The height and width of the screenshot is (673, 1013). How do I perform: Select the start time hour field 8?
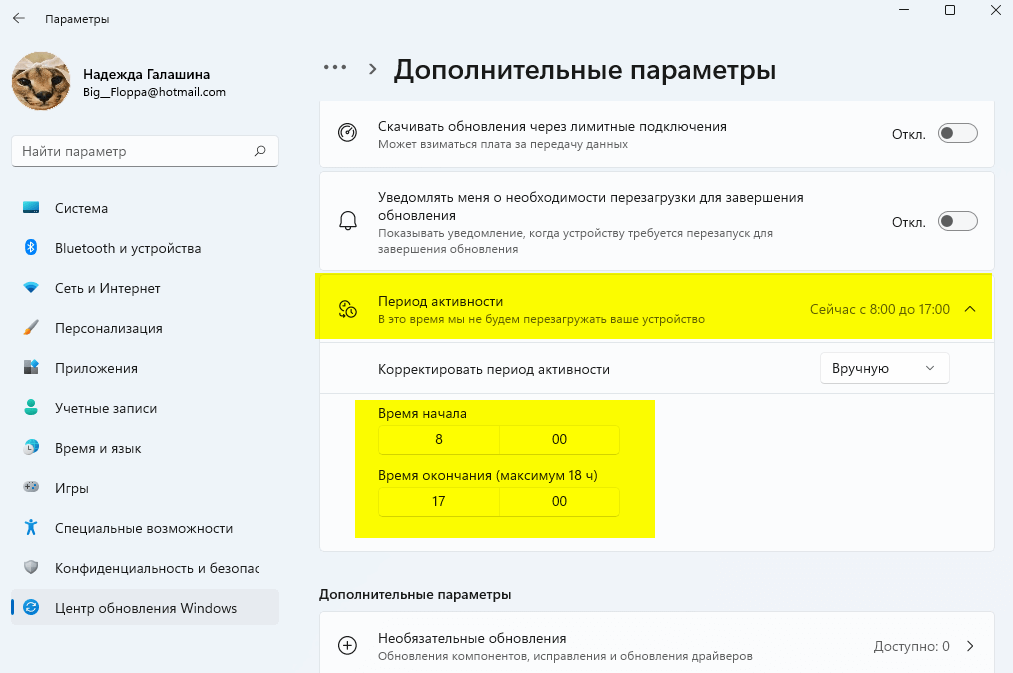439,439
